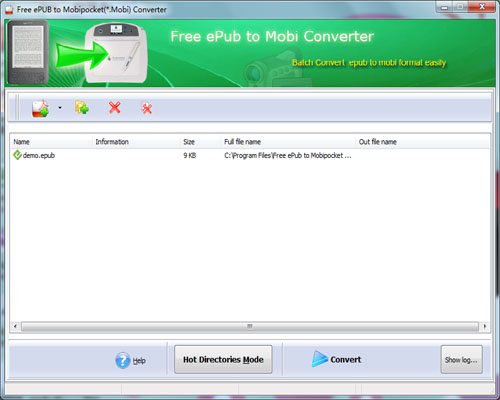Screen dimensions: 500x400
Task: Clear all files with the clear-list icon
Action: (147, 108)
